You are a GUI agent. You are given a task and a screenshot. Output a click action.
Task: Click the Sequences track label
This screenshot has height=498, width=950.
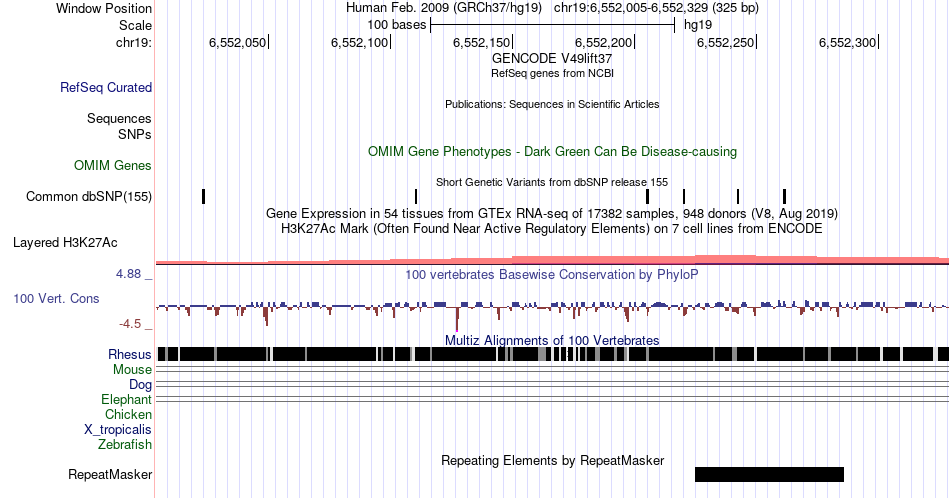pos(119,118)
